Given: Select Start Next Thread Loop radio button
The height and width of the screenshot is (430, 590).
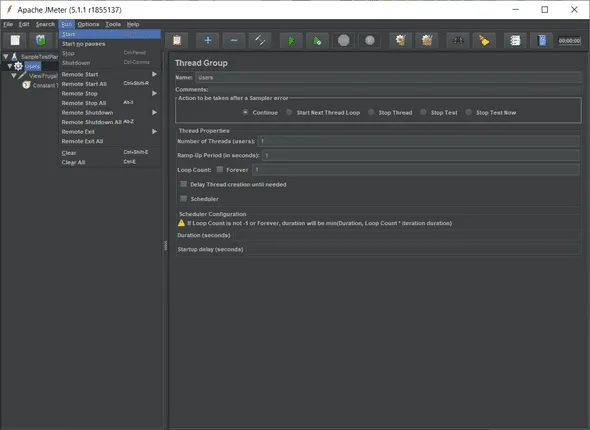Looking at the screenshot, I should (289, 112).
